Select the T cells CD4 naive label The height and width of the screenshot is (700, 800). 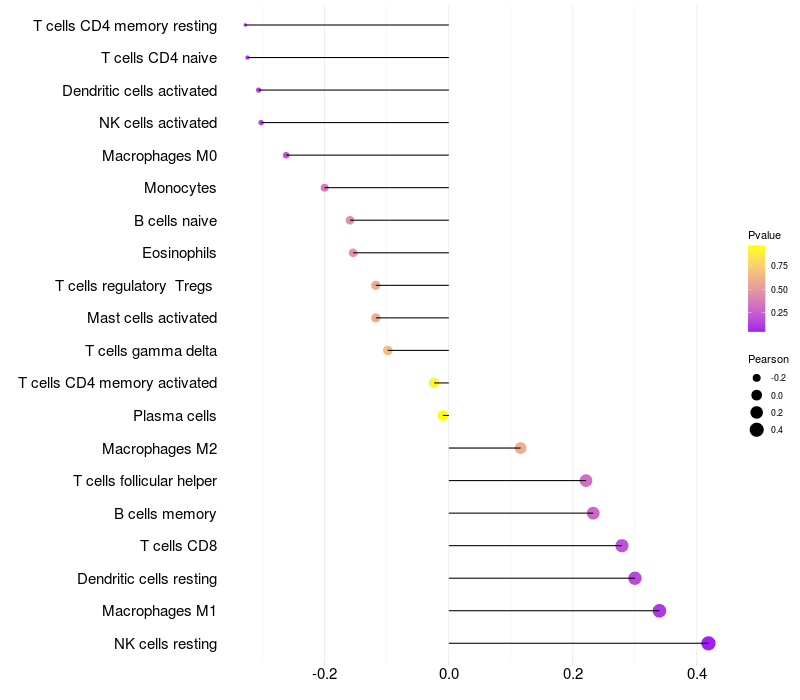159,58
